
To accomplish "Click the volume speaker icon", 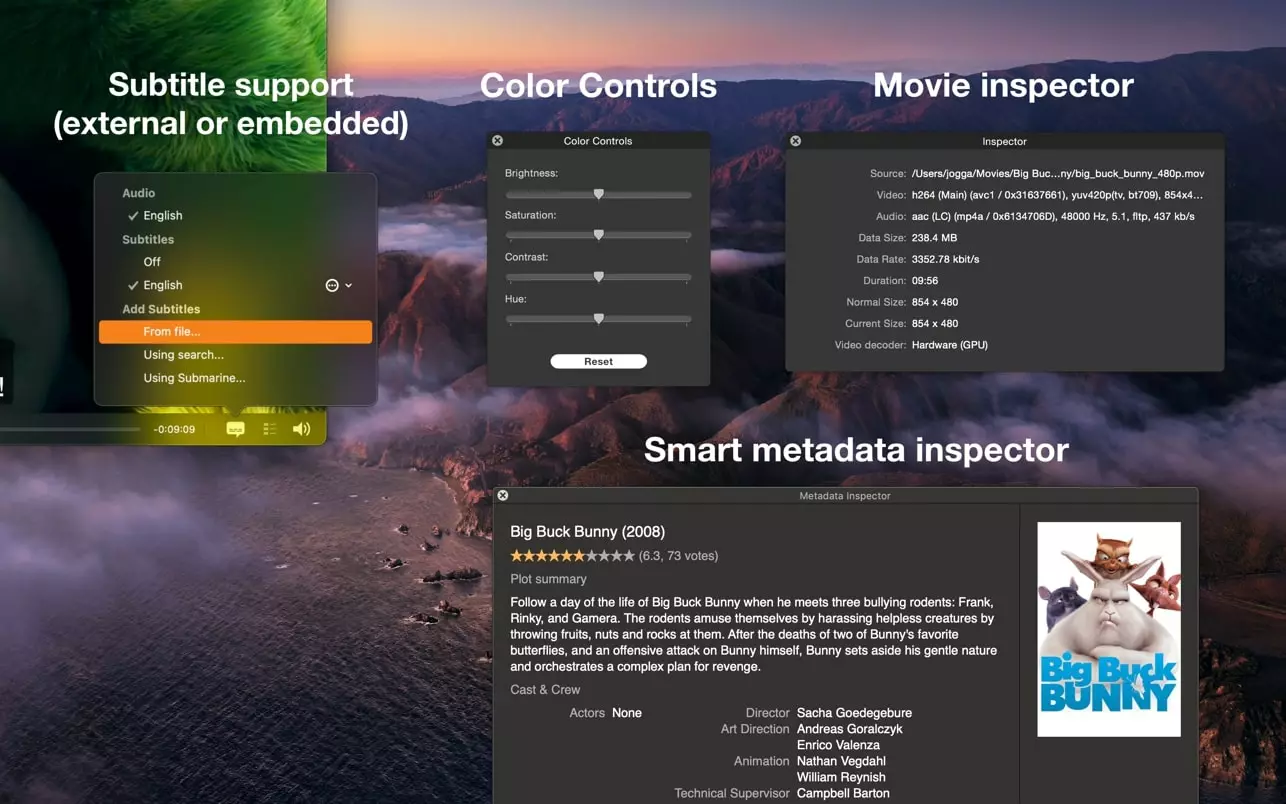I will point(301,429).
